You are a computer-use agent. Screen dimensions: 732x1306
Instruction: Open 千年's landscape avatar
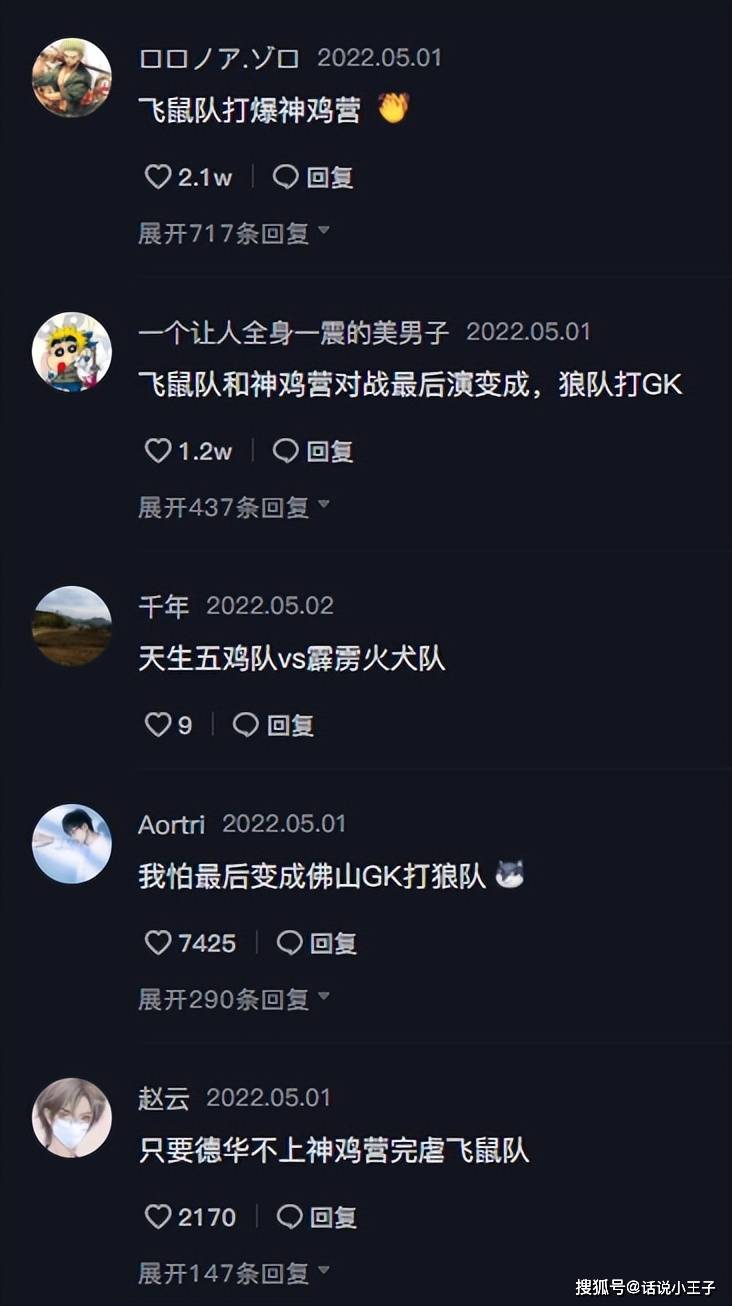point(72,626)
